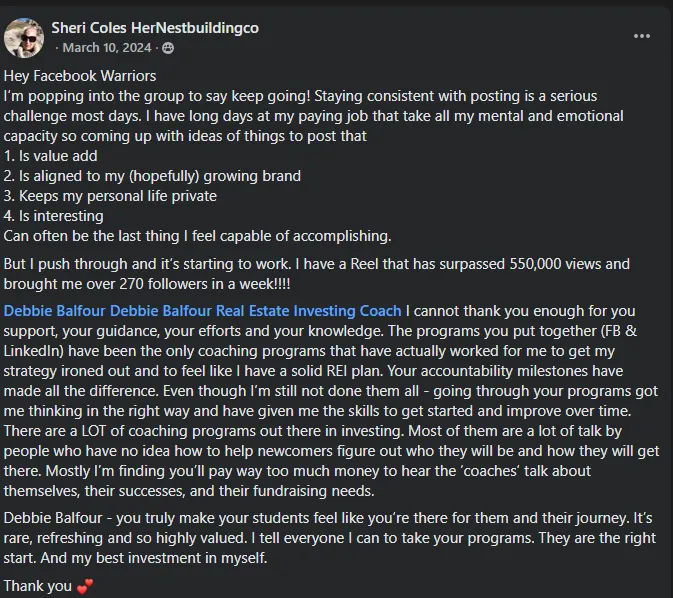Open the March 10, 2024 post timestamp
Screen dimensions: 673x598
(107, 48)
